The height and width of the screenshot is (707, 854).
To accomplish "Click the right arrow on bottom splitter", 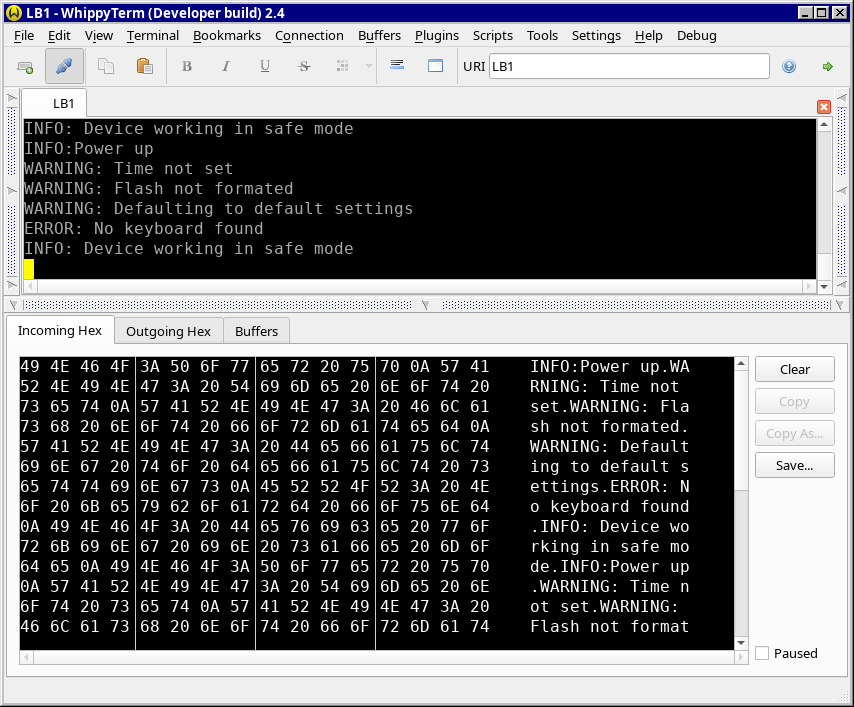I will 840,305.
